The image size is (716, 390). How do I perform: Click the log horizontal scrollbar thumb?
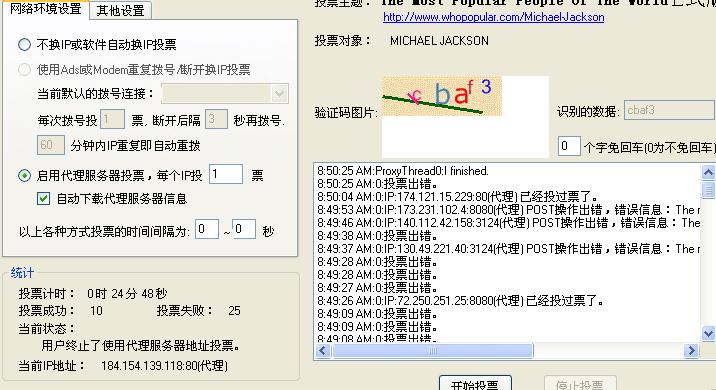coord(432,351)
